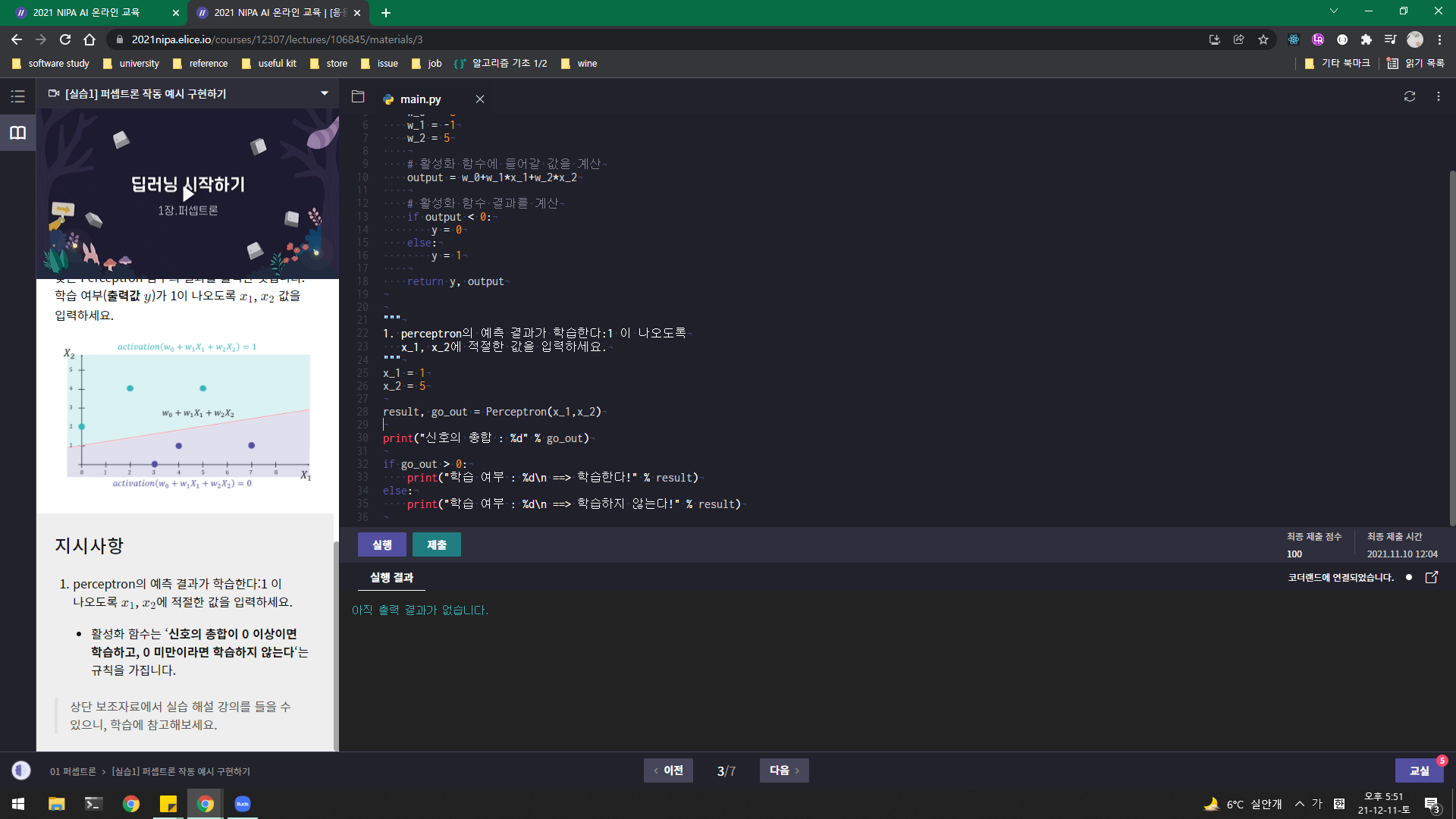This screenshot has height=819, width=1456.
Task: Click the refresh icon in editor toolbar
Action: [x=1410, y=96]
